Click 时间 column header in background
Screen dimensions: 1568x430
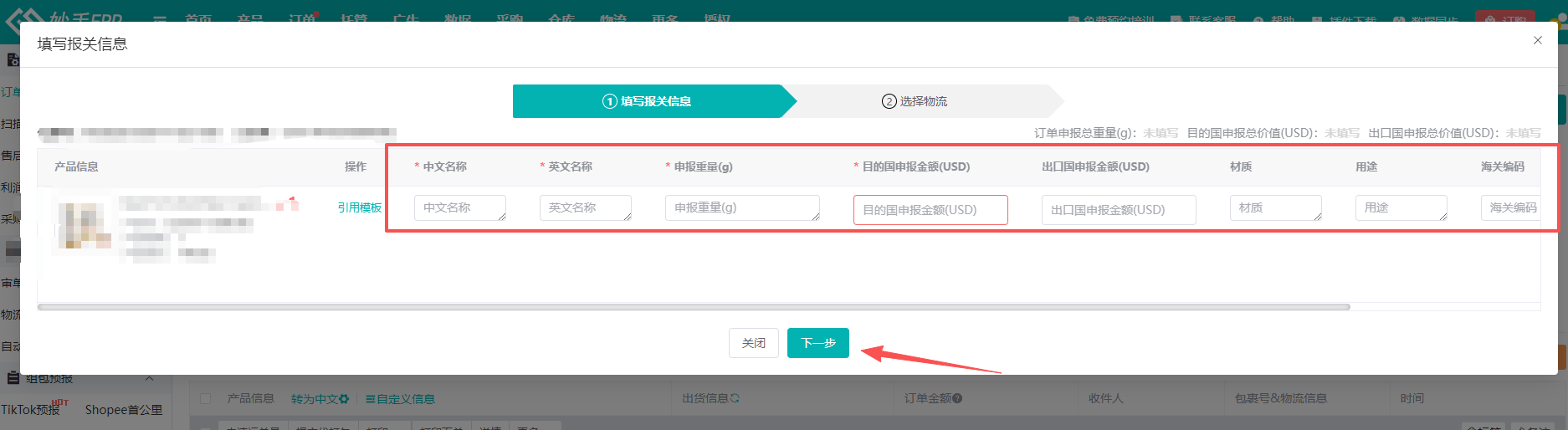click(1412, 398)
